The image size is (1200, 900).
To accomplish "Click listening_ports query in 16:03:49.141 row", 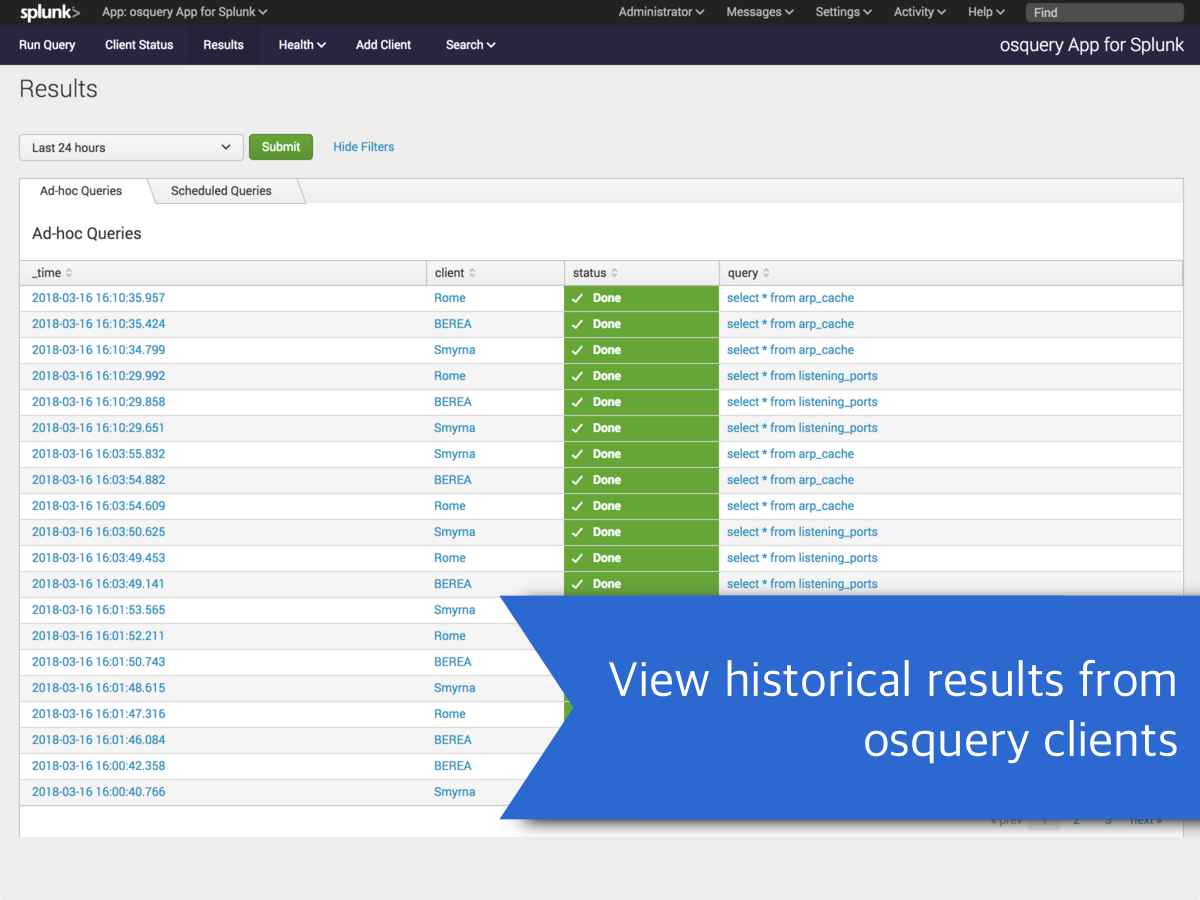I will [802, 584].
